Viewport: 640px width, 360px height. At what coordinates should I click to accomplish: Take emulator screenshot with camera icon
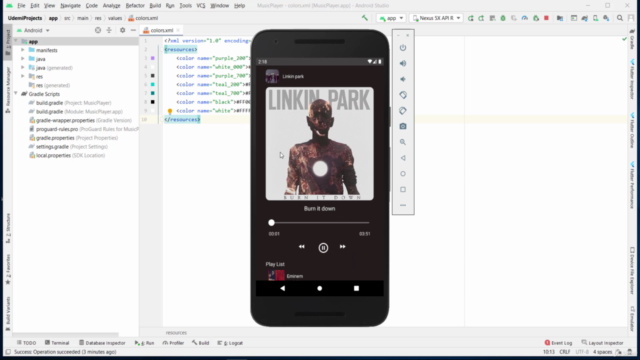403,127
